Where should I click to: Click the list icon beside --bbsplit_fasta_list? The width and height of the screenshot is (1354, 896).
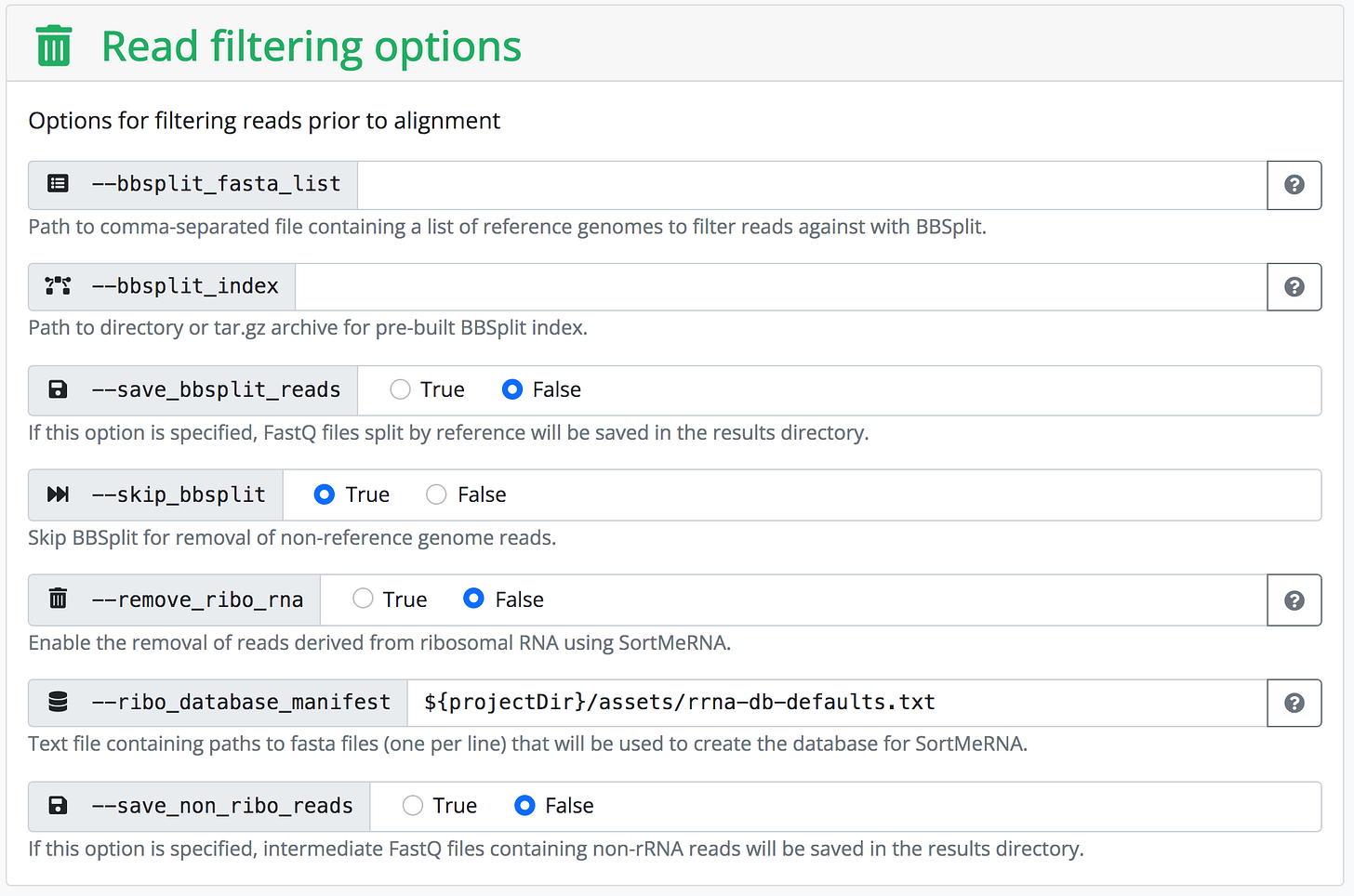(x=58, y=184)
